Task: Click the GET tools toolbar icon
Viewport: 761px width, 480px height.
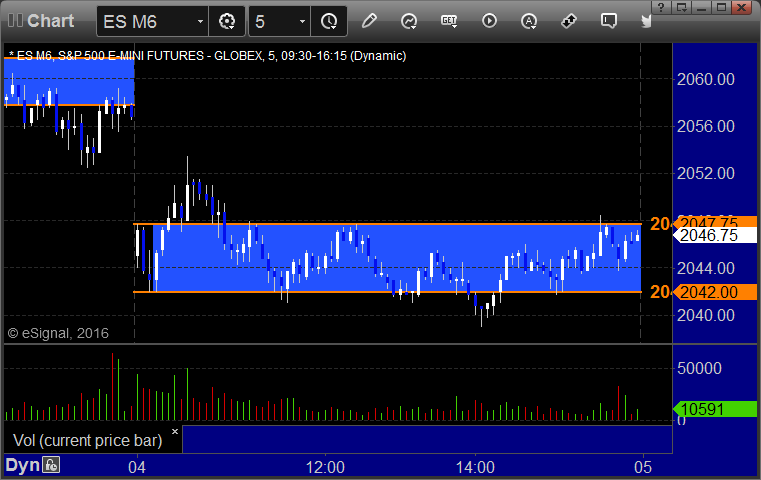Action: [449, 21]
